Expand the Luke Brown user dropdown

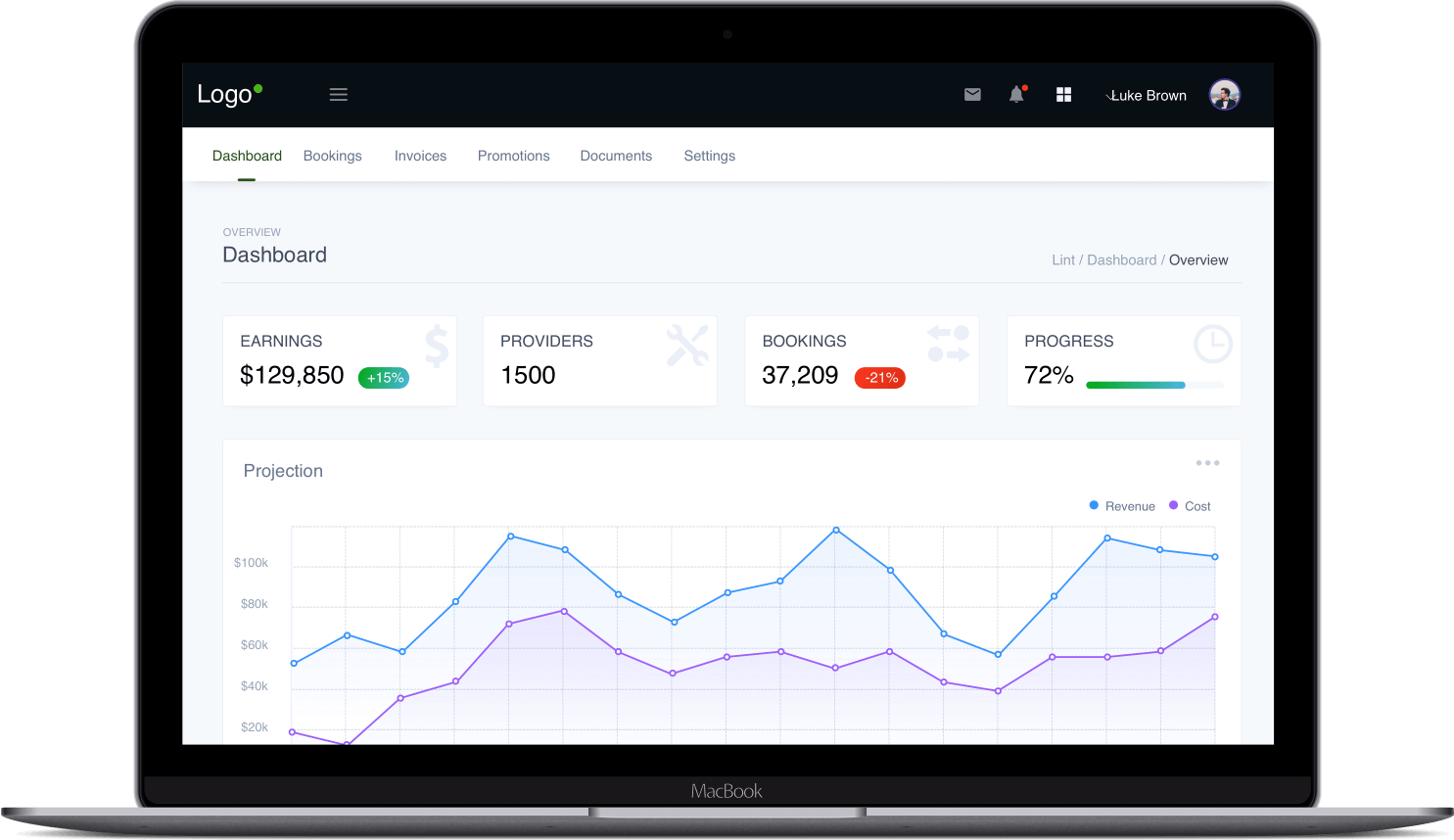click(1148, 96)
